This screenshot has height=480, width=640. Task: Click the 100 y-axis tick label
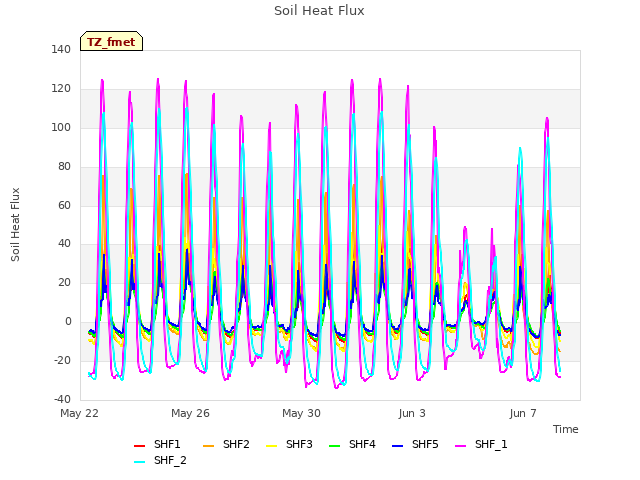61,127
